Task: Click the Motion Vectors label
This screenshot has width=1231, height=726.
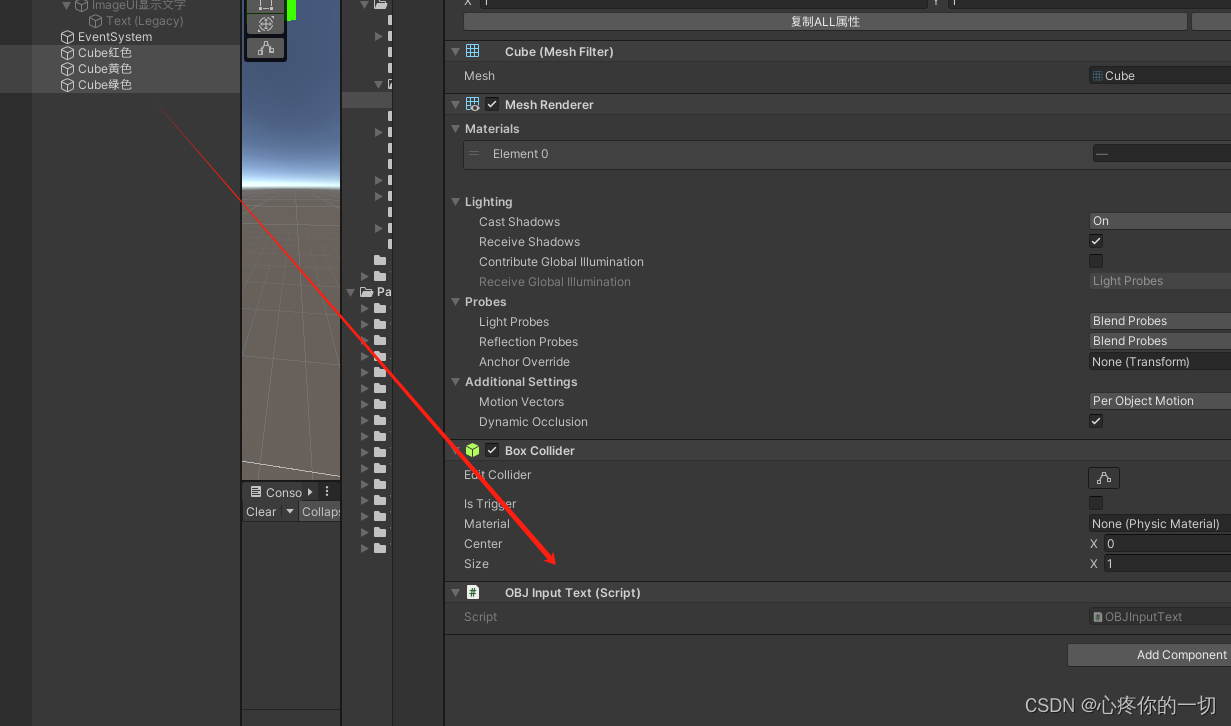Action: click(521, 402)
